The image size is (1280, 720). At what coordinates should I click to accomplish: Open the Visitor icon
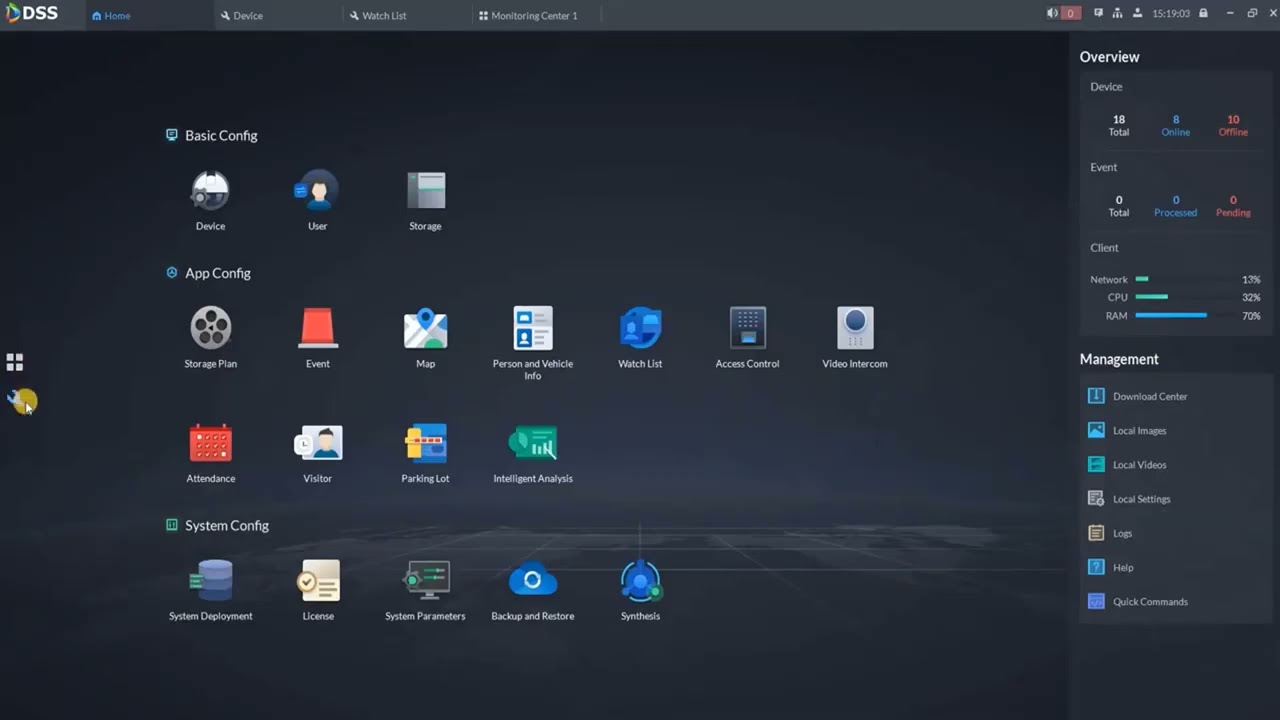point(318,443)
